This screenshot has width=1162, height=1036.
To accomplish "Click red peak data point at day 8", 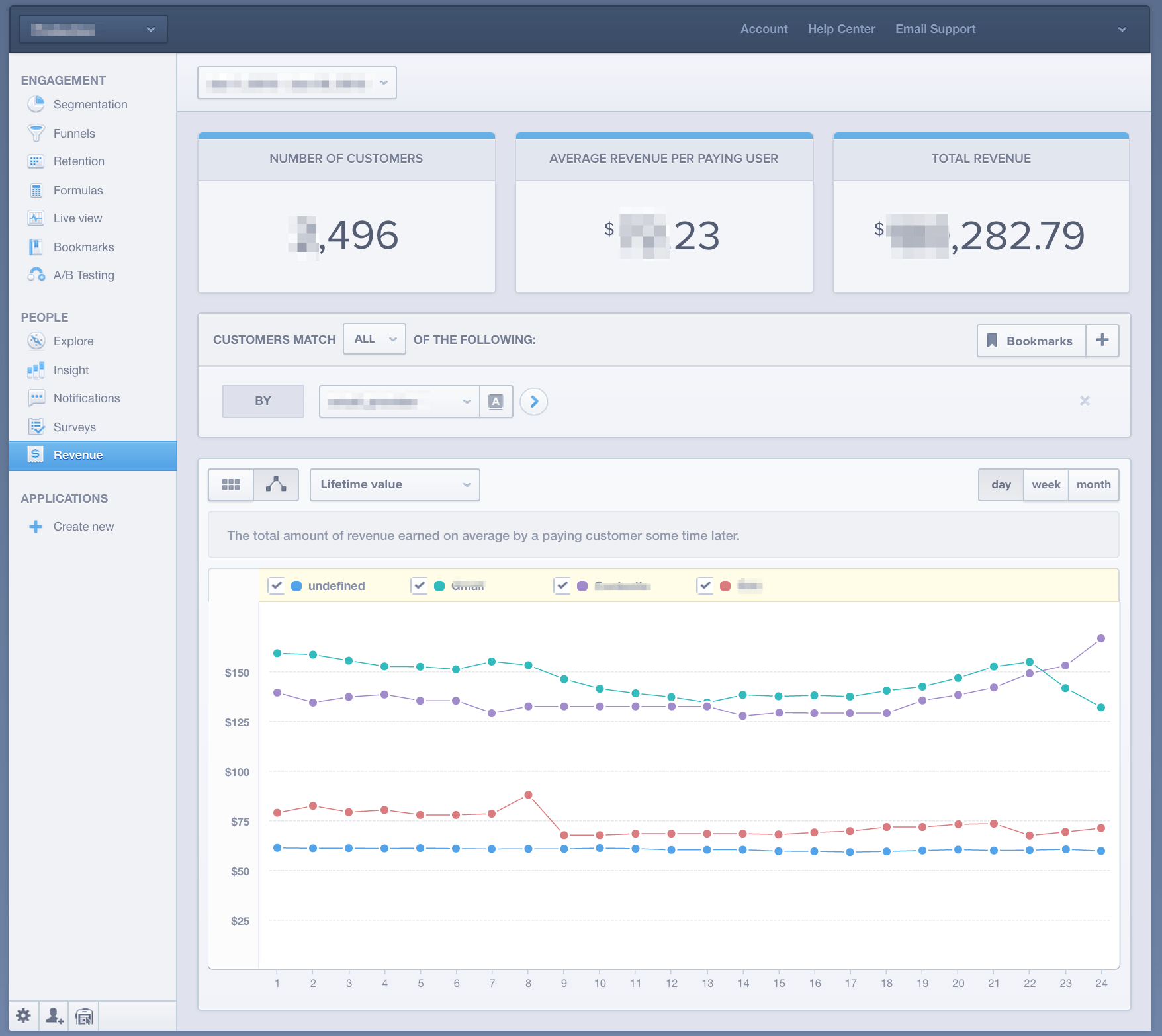I will coord(528,795).
